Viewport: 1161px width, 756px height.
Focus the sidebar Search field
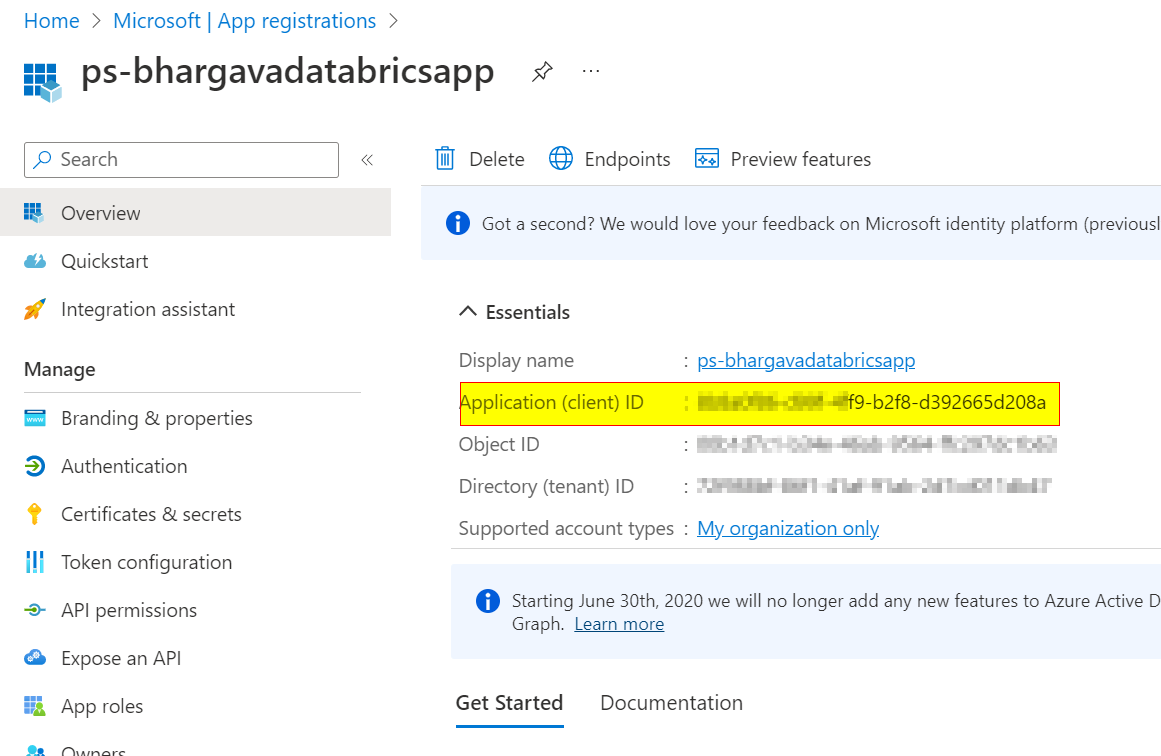(x=181, y=160)
